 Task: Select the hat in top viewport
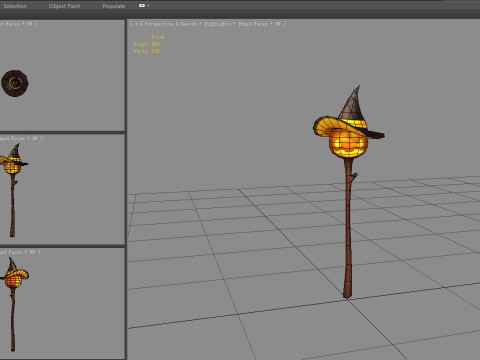point(15,83)
